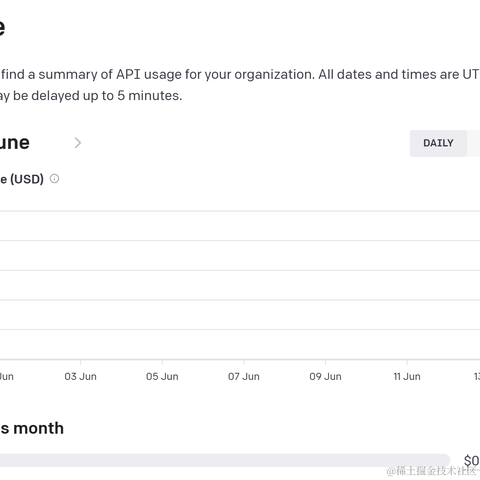Click the 03 Jun axis label
Image resolution: width=480 pixels, height=480 pixels.
[80, 377]
